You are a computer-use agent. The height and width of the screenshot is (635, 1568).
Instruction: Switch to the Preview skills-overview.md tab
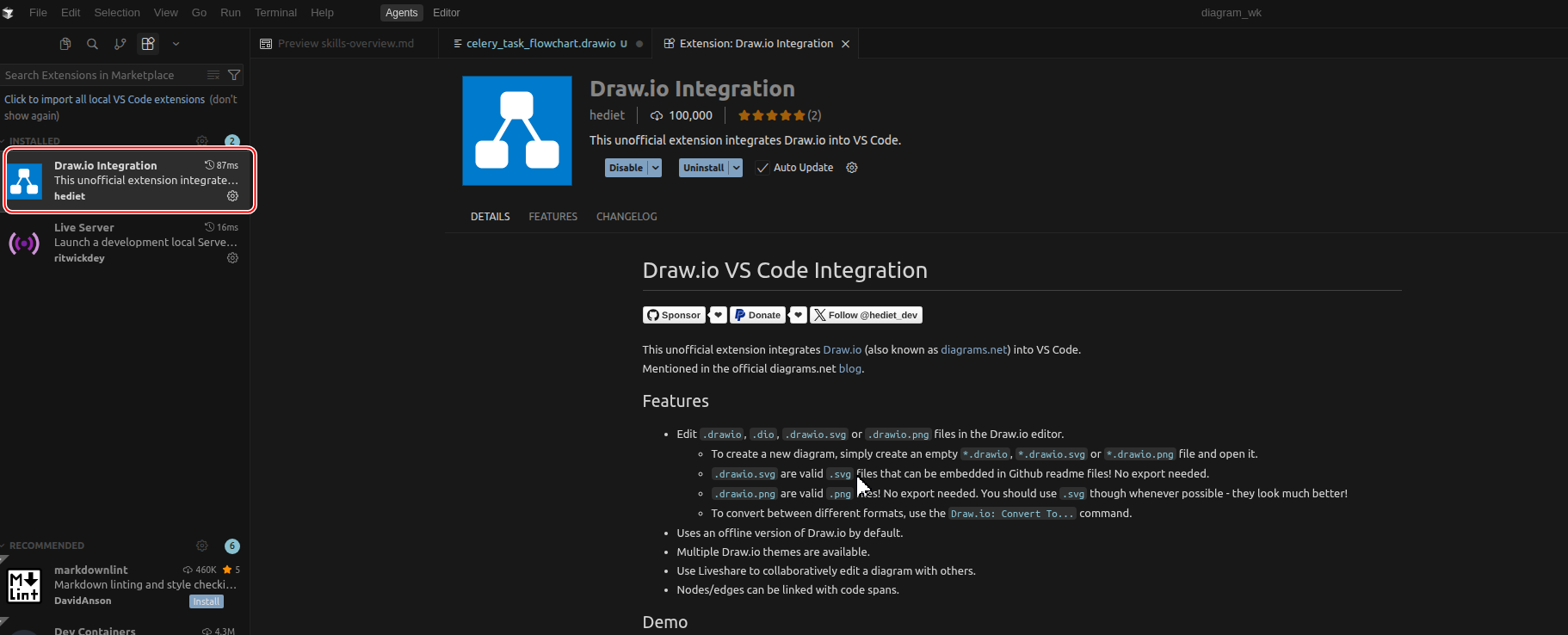[344, 44]
